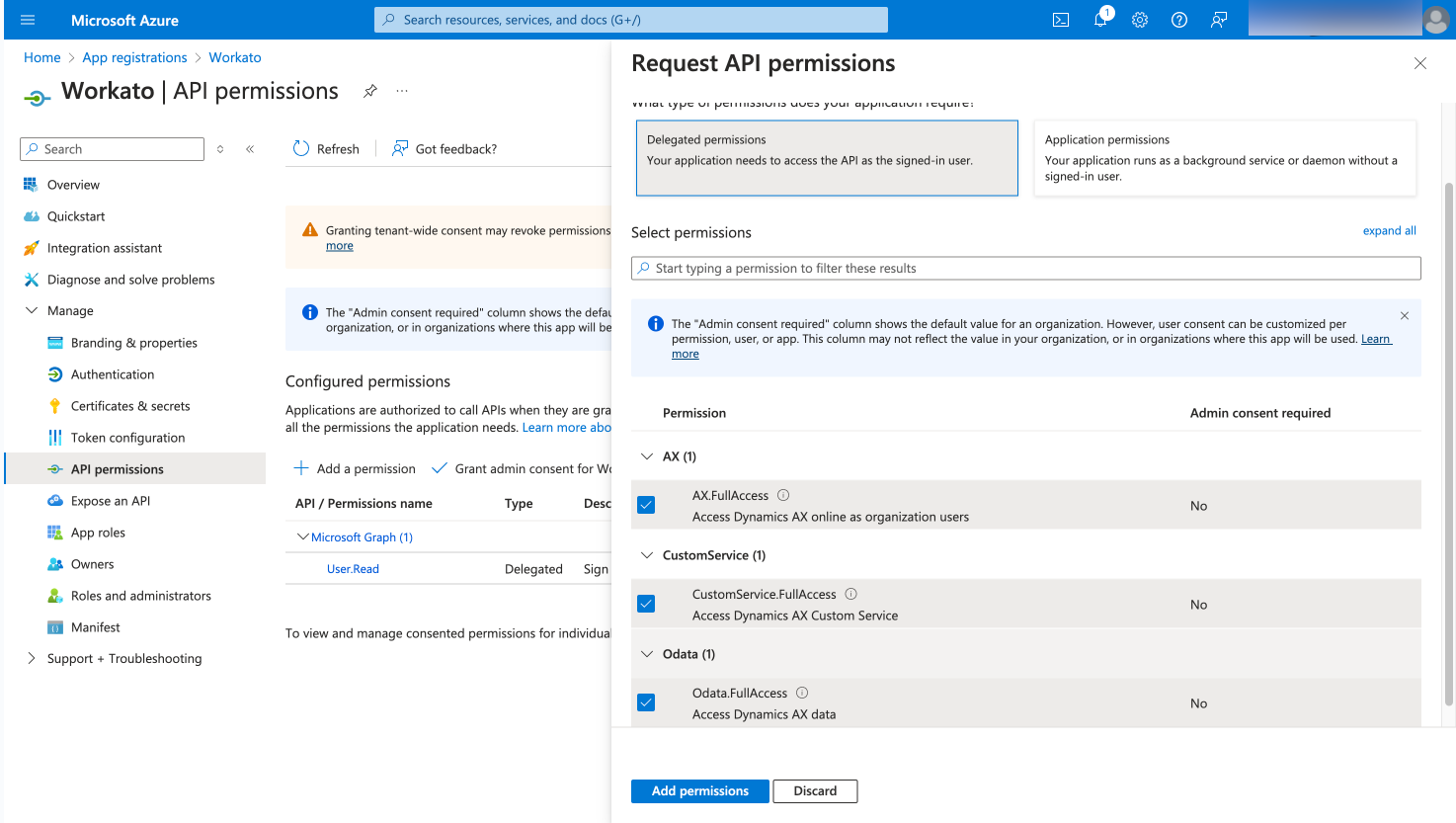
Task: Open the portal hamburger menu
Action: tap(28, 20)
